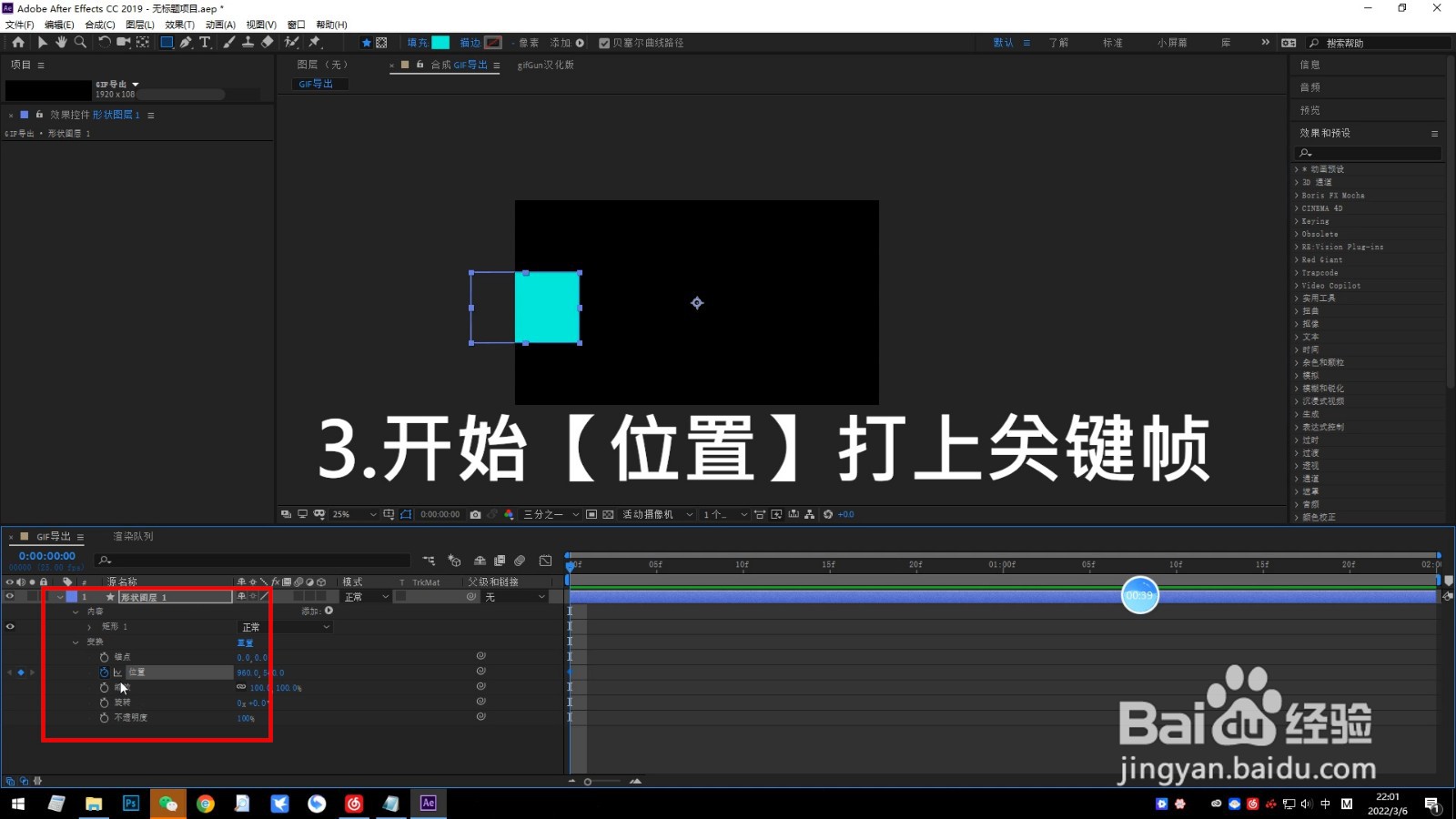Viewport: 1456px width, 819px height.
Task: Select the Hand tool
Action: point(61,42)
